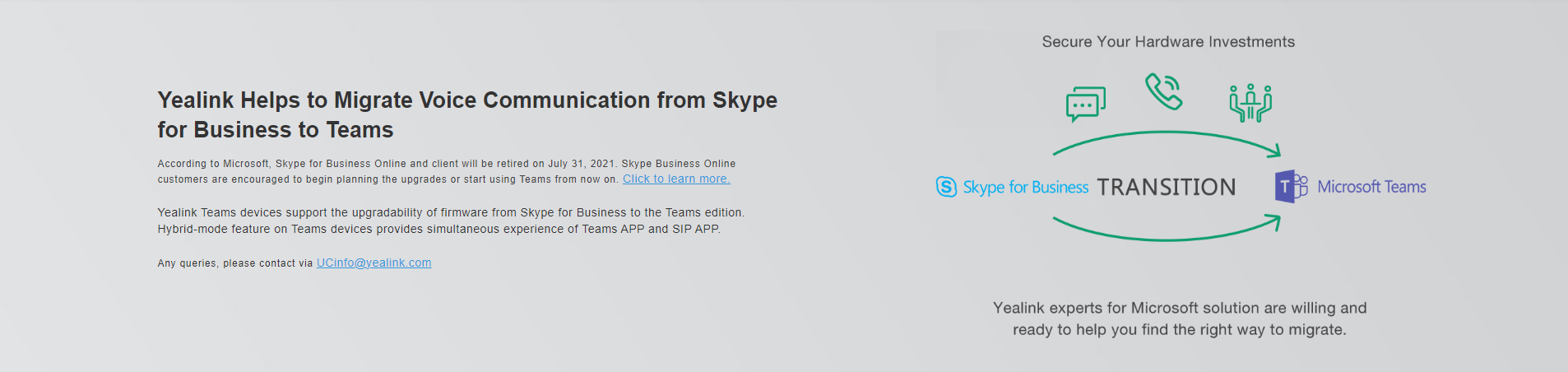Click the TRANSITION word in the diagram

click(x=1166, y=187)
